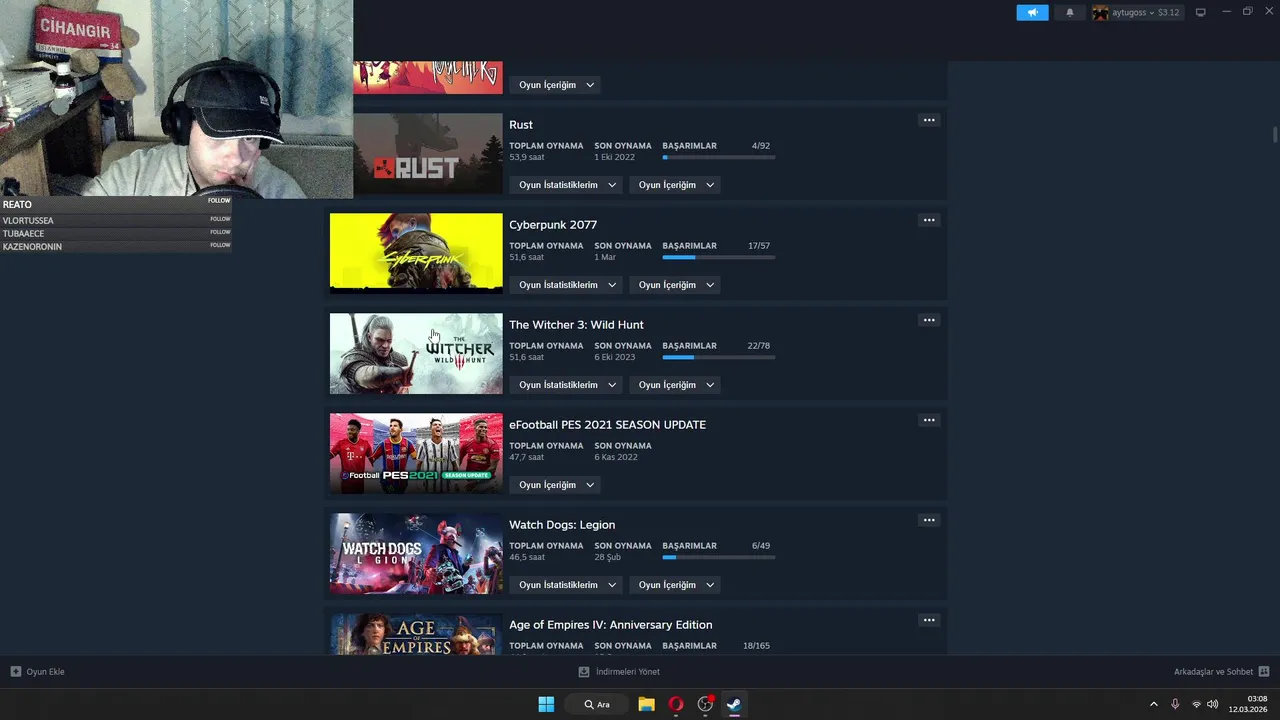The image size is (1280, 720).
Task: Open Age of Empires IV options ellipsis
Action: point(929,620)
